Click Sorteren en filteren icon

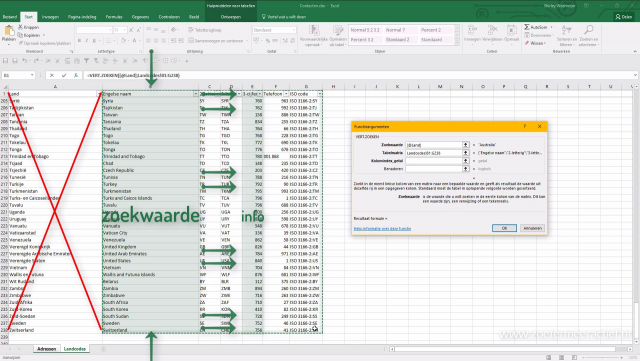click(x=567, y=29)
